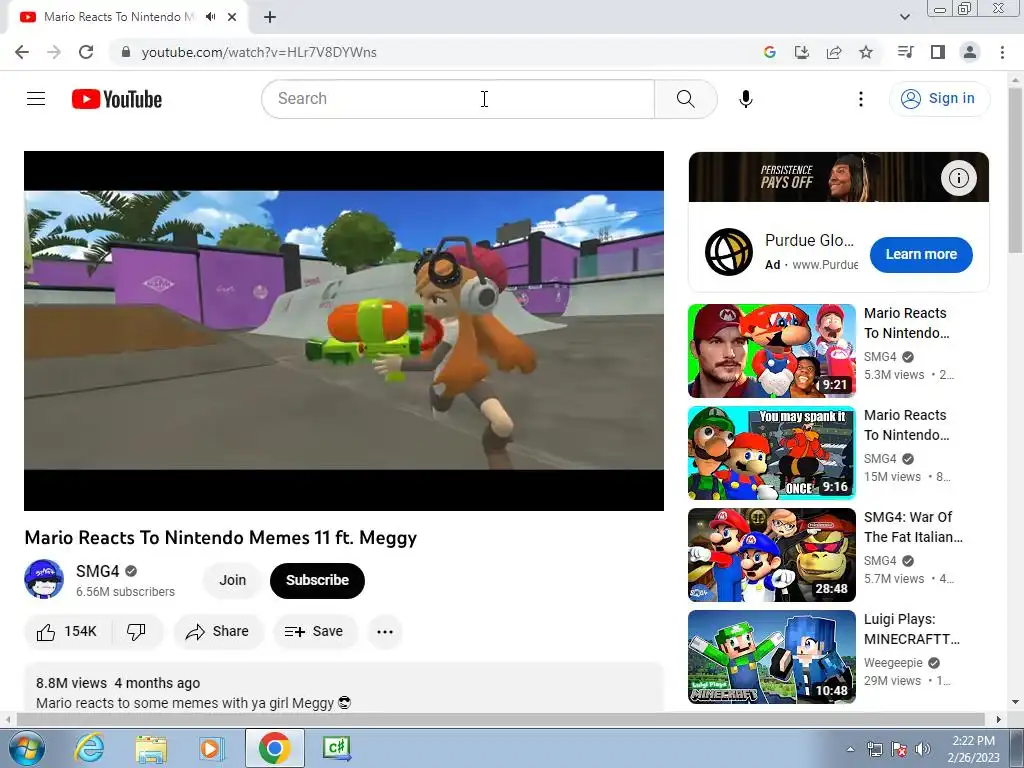Click the Sign in button
Viewport: 1024px width, 768px height.
939,99
